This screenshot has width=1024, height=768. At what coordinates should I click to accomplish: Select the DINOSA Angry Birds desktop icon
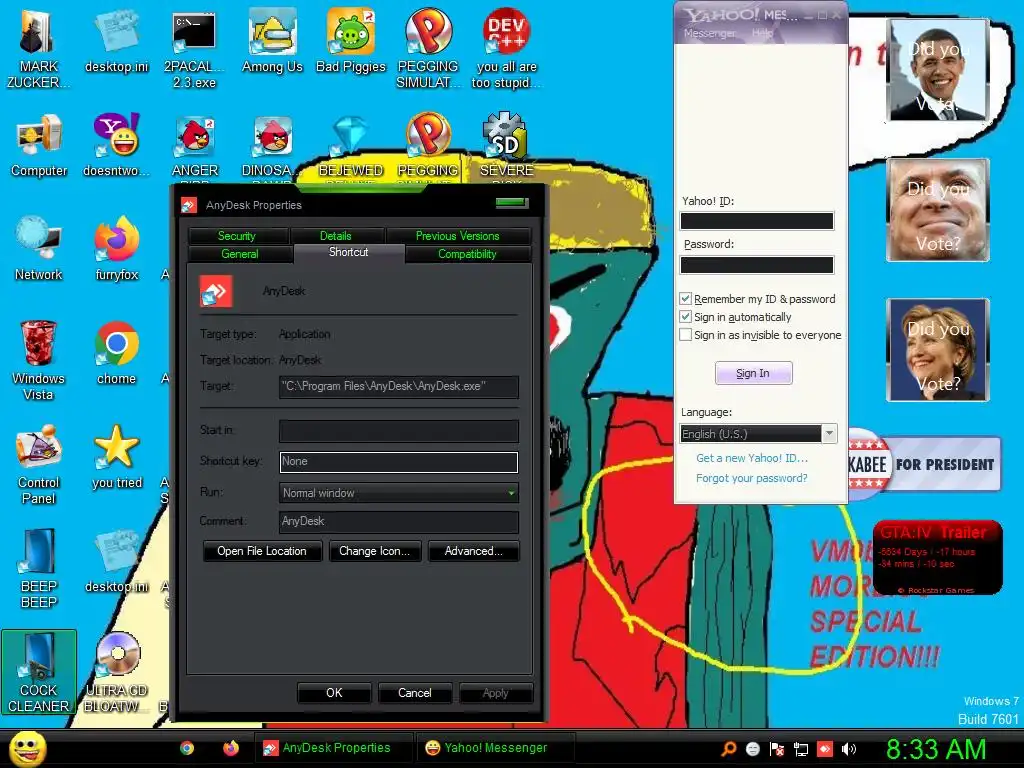272,147
